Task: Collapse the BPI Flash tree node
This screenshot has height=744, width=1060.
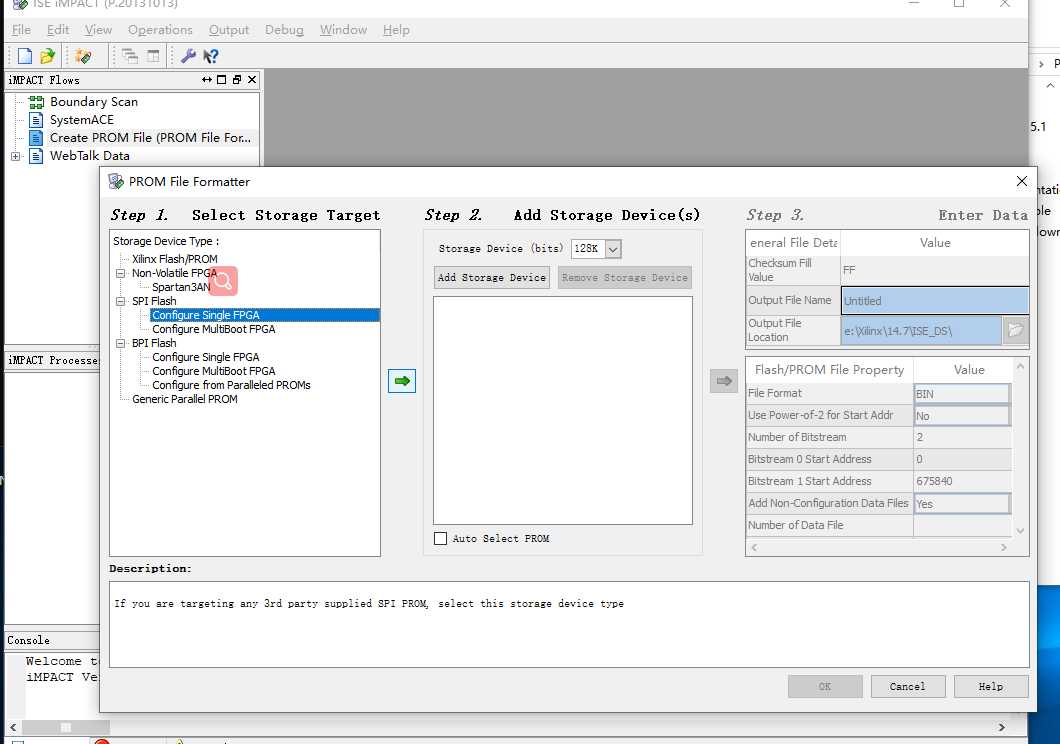Action: coord(120,343)
